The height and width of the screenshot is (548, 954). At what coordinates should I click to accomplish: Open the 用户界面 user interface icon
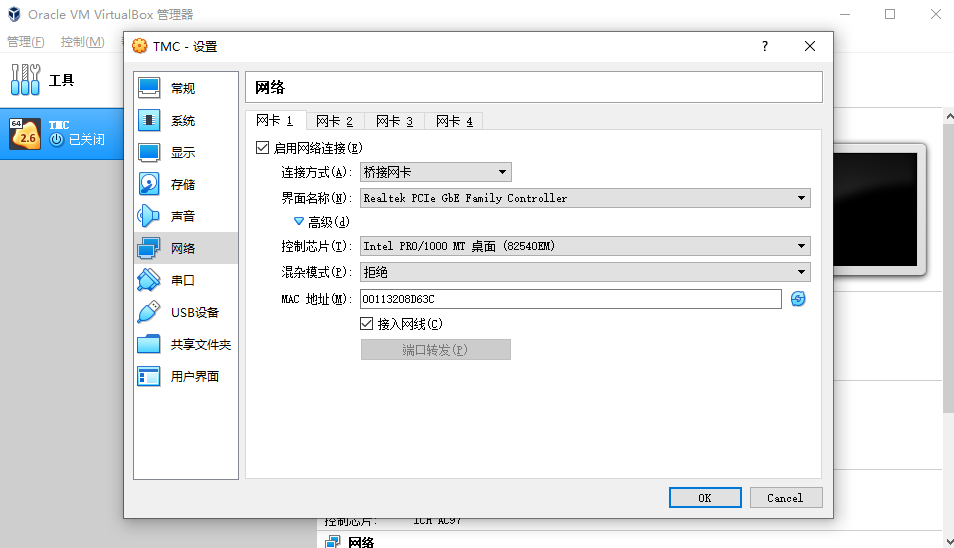pyautogui.click(x=149, y=376)
